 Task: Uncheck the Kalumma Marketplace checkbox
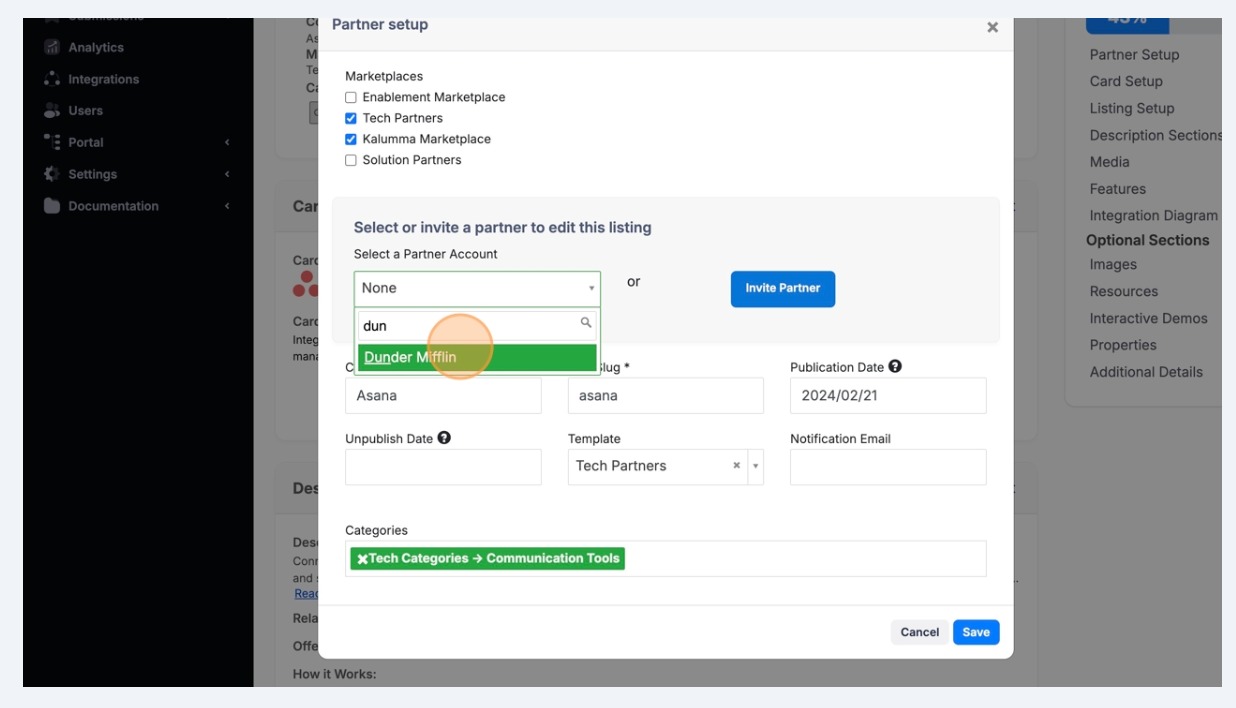point(351,139)
